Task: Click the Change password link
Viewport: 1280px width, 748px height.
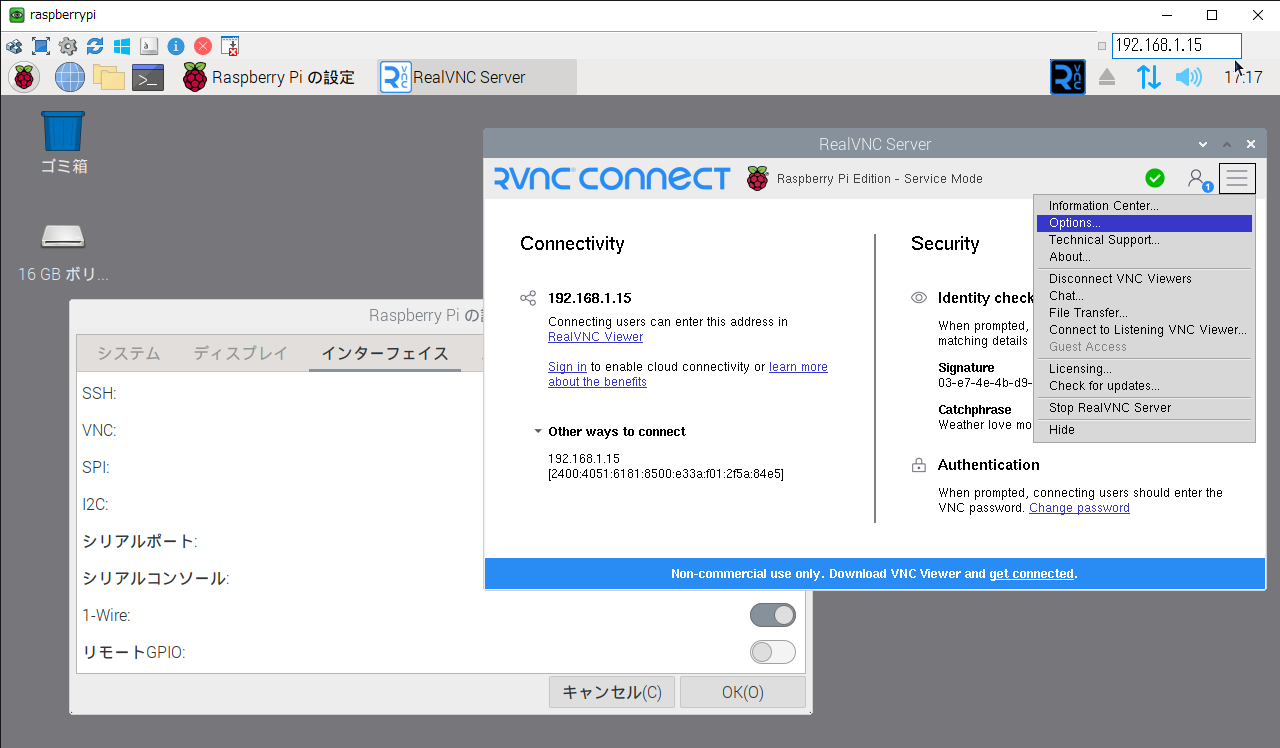Action: (1079, 508)
